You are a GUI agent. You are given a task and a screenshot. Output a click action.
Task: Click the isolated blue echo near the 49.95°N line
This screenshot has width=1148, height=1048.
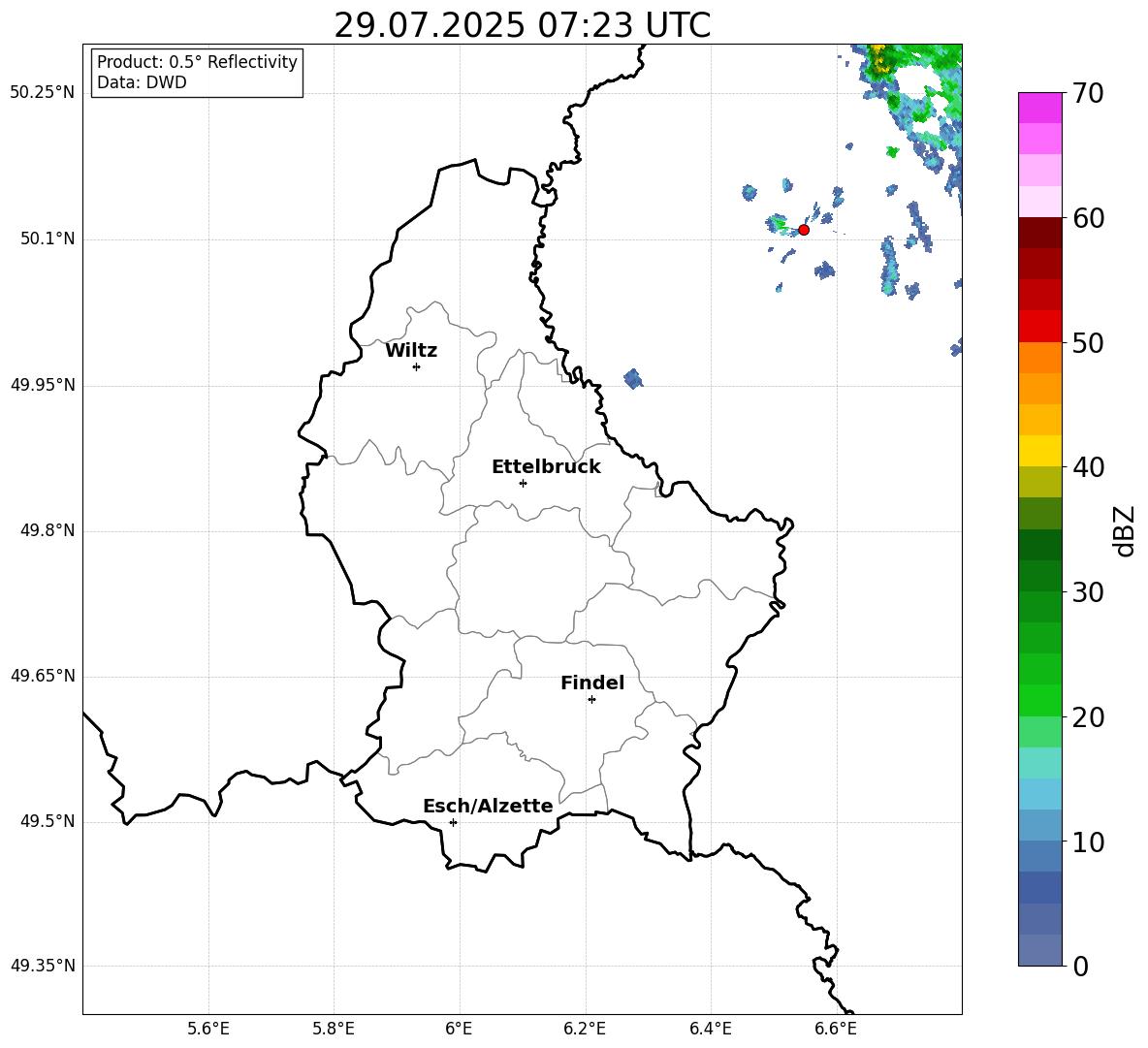[x=633, y=379]
